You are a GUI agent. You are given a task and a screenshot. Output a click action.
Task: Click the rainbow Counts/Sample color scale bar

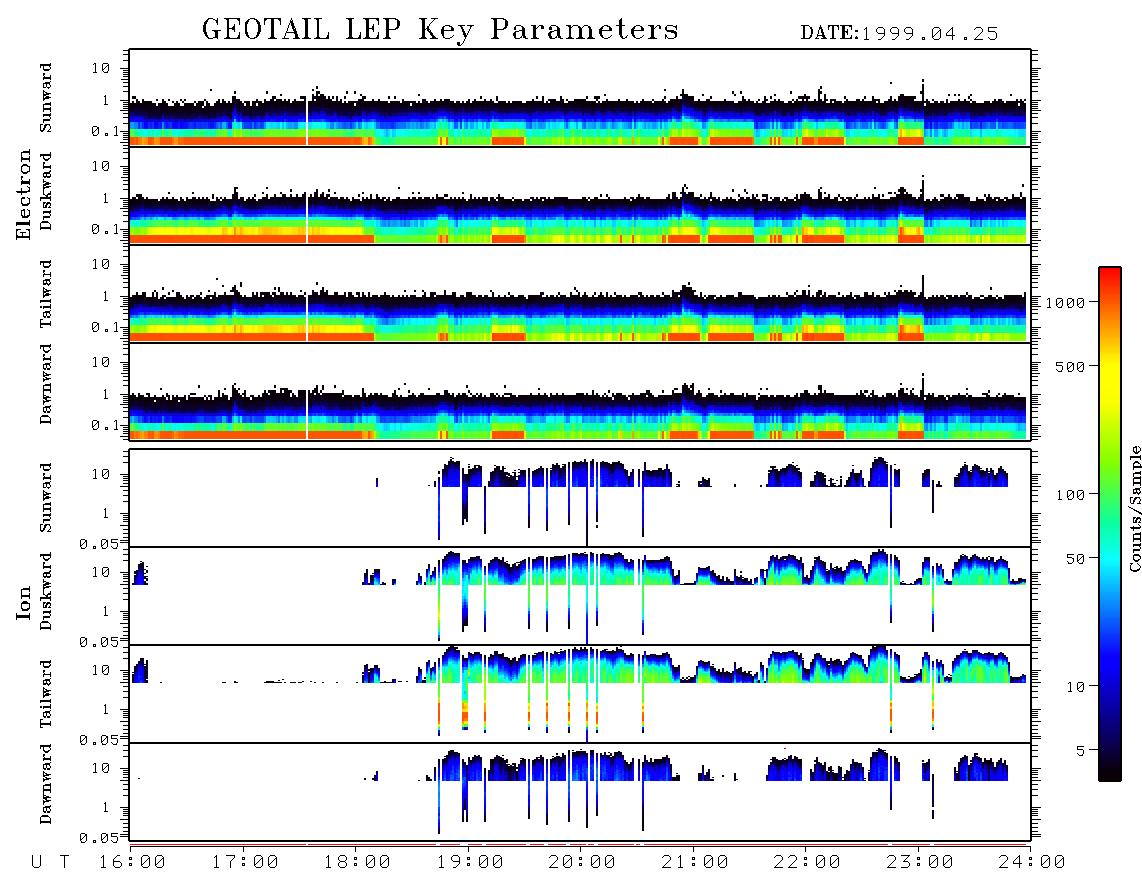[1110, 524]
